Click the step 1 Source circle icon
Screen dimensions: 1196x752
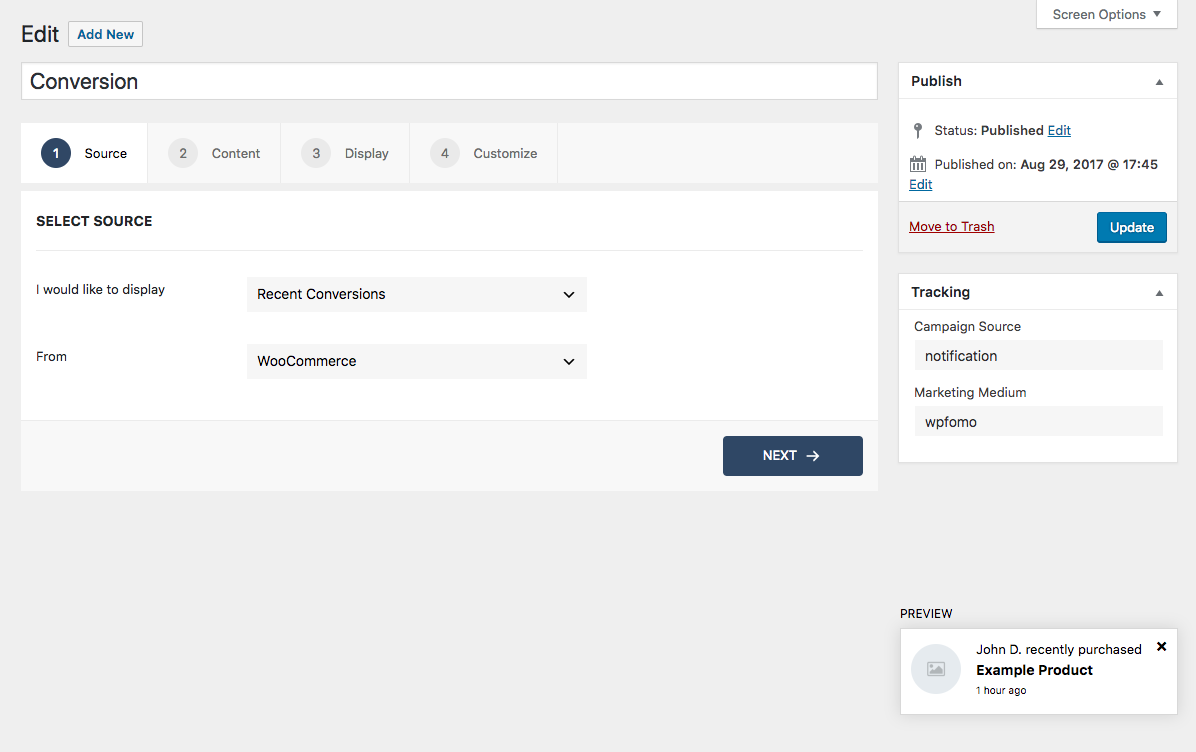56,153
